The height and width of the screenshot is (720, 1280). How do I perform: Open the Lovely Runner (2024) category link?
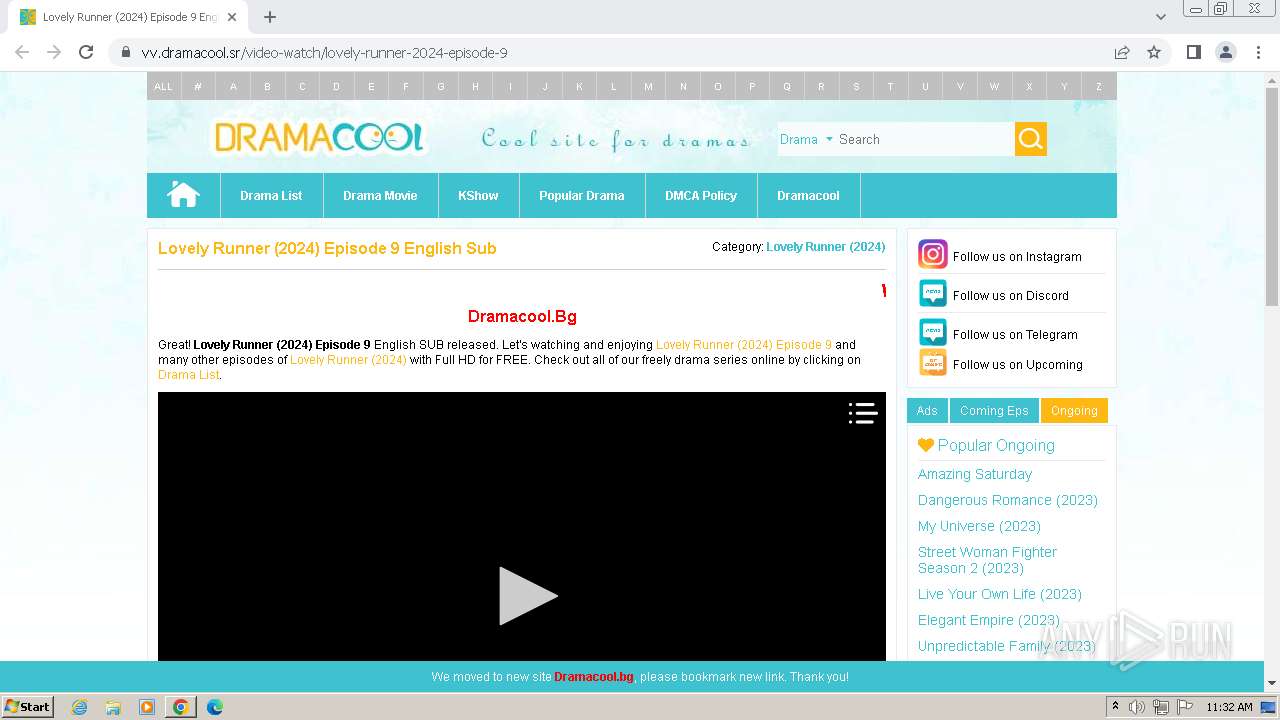tap(825, 247)
